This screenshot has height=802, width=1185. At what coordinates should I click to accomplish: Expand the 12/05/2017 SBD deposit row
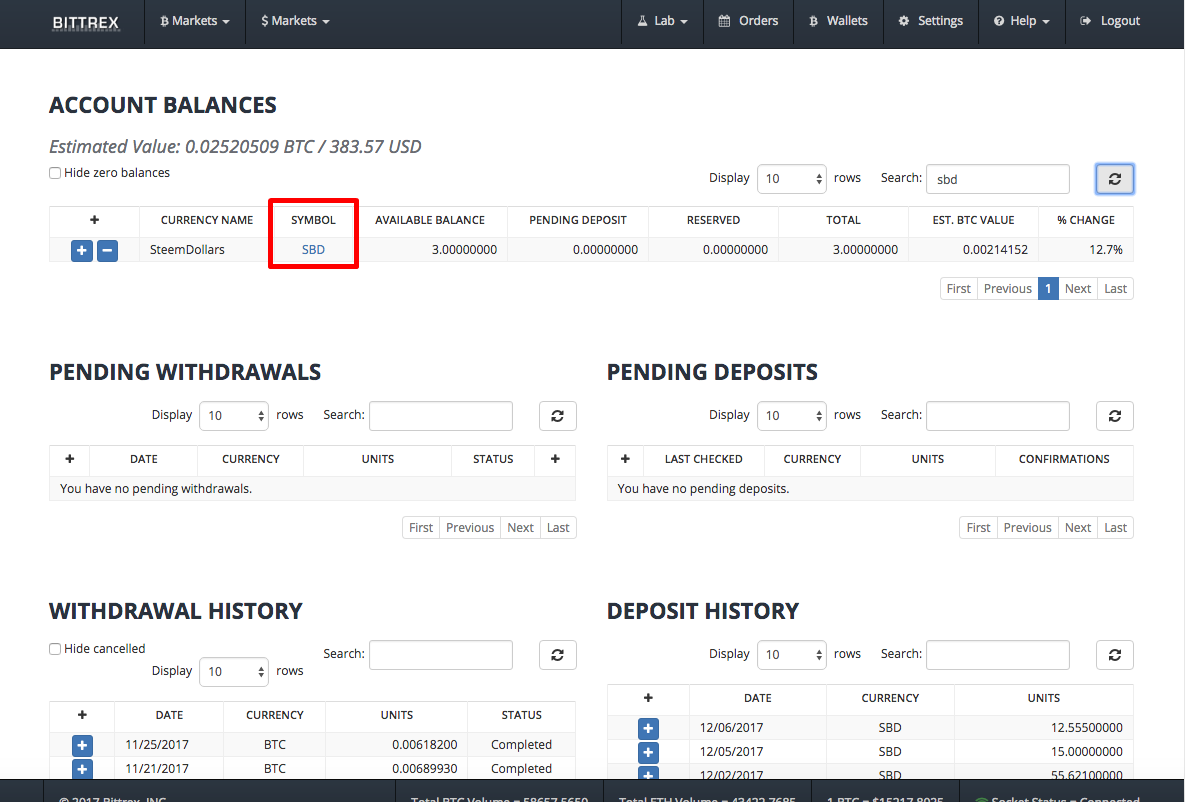648,753
